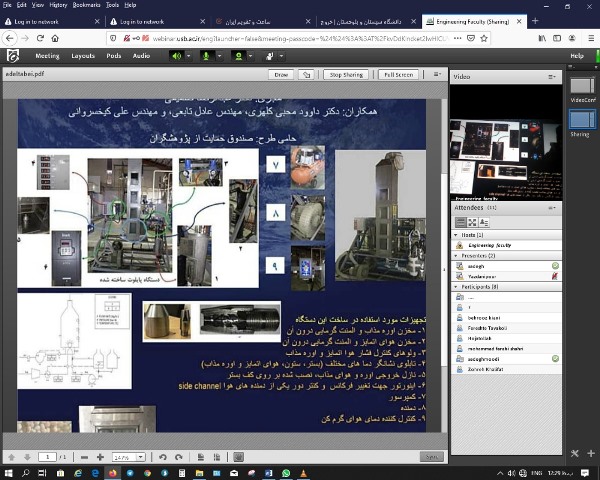Viewport: 600px width, 480px height.
Task: Zoom in with the plus icon
Action: 100,457
